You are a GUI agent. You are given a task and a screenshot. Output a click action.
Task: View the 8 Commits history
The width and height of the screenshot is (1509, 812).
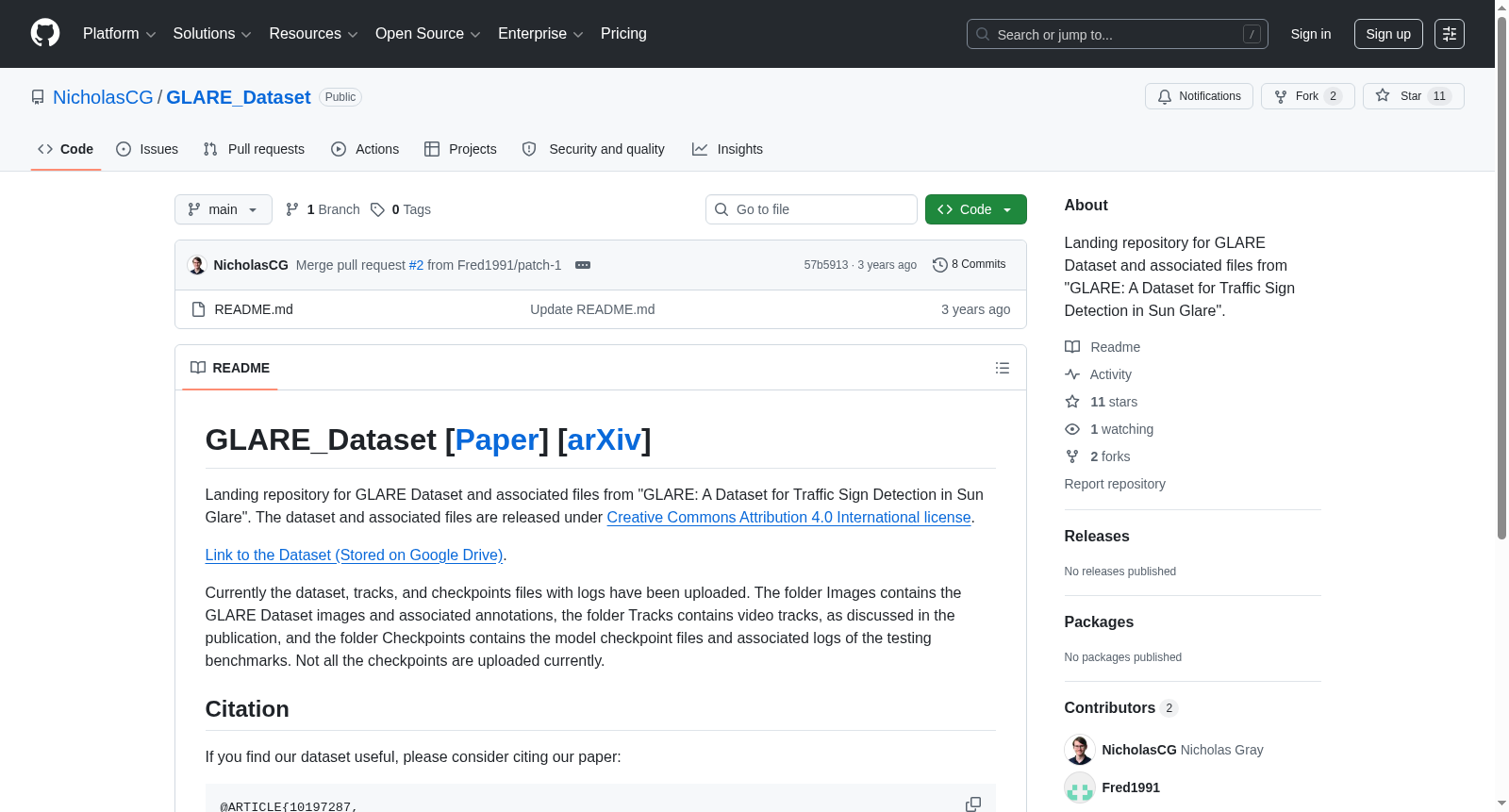point(970,265)
